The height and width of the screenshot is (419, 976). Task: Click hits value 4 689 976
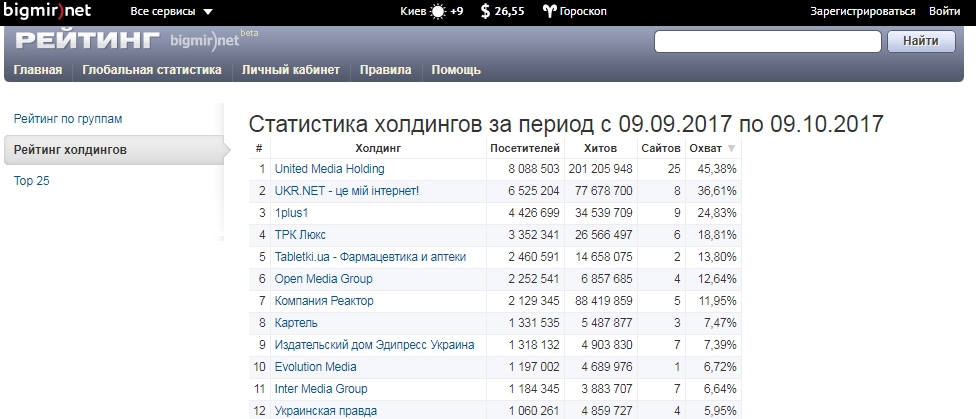[x=607, y=367]
